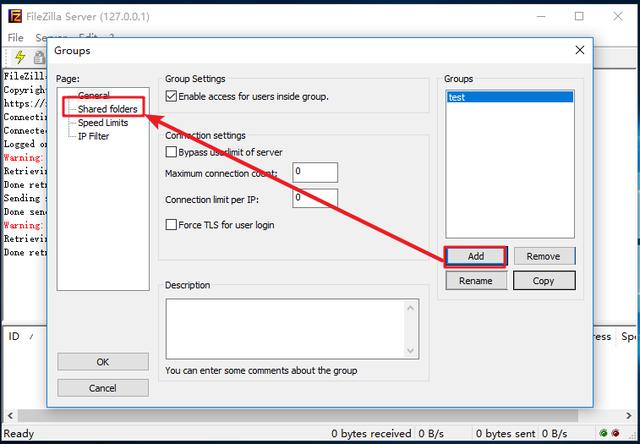Toggle Enable access for users inside group
The height and width of the screenshot is (444, 640).
171,97
